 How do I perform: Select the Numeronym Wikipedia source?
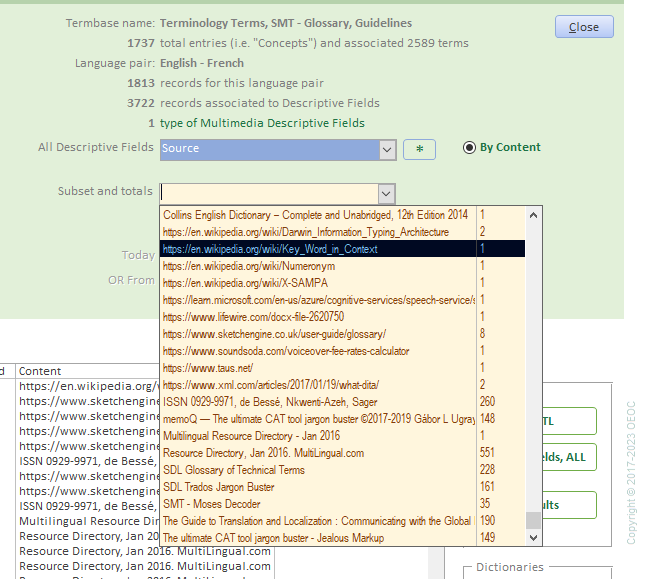click(x=249, y=266)
